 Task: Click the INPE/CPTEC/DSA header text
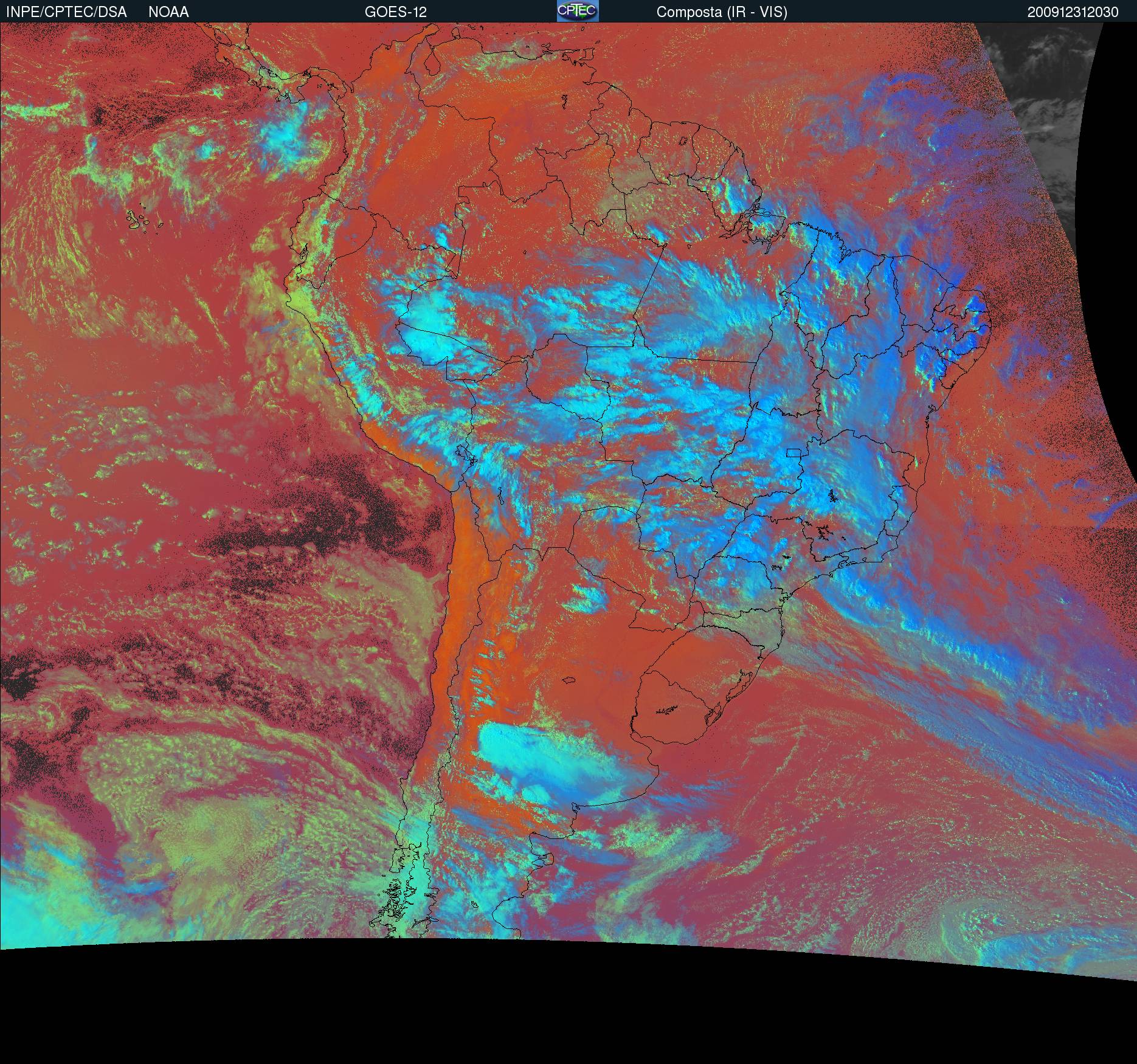point(66,12)
